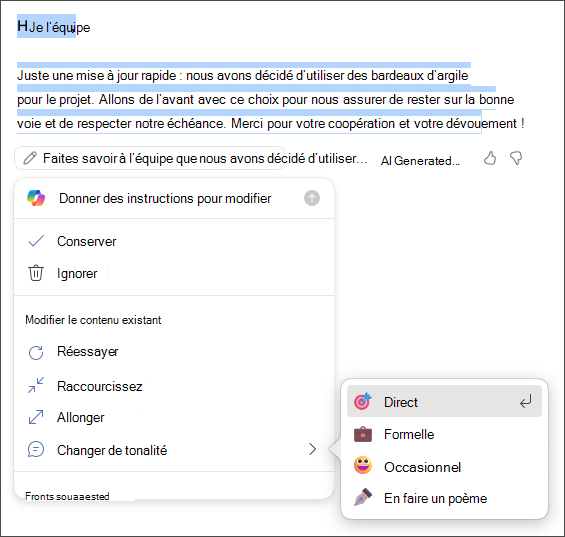
Task: Select the Occasionnel tone option
Action: pyautogui.click(x=444, y=466)
